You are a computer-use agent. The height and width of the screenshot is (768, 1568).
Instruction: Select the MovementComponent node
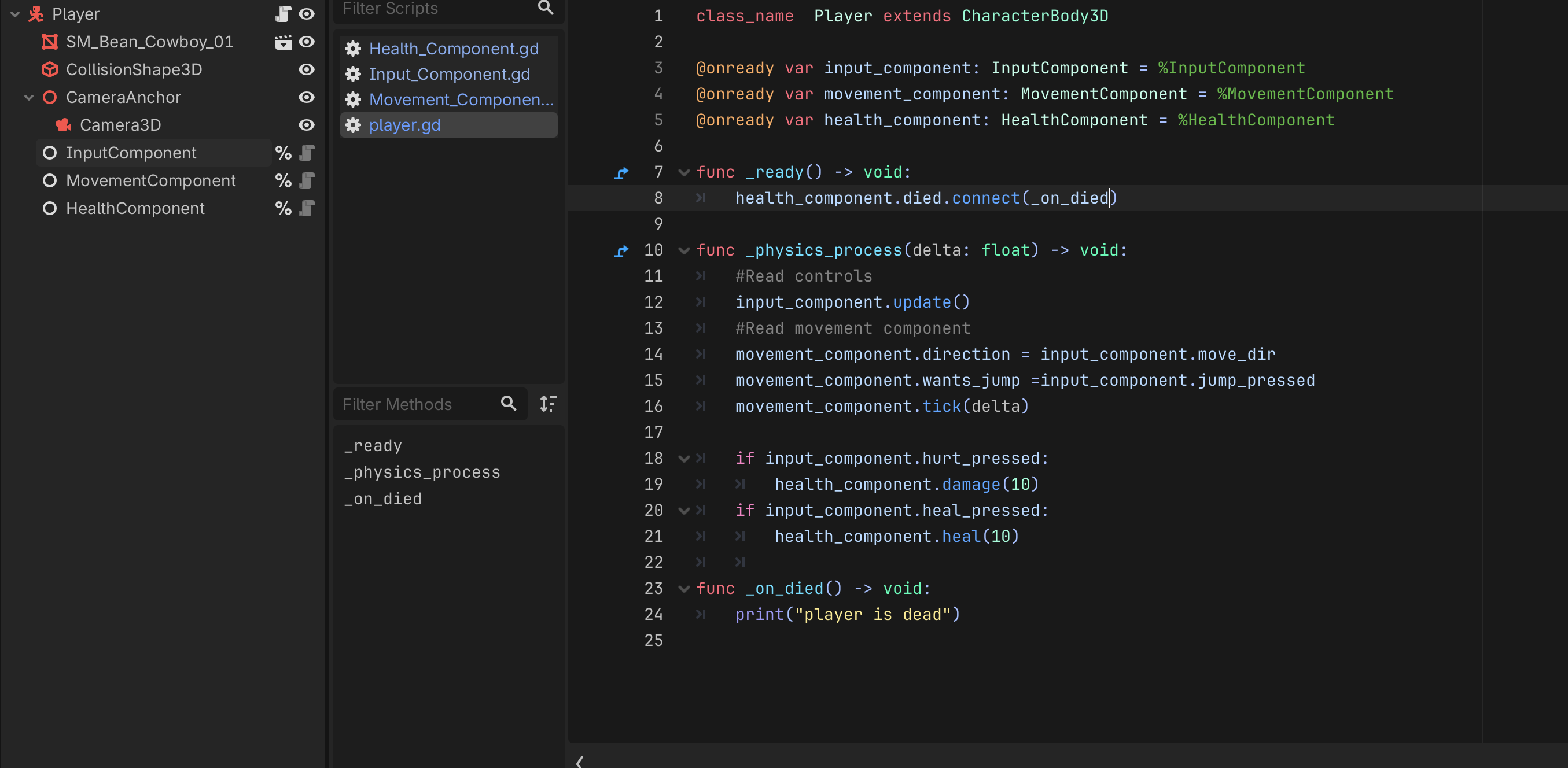point(151,181)
